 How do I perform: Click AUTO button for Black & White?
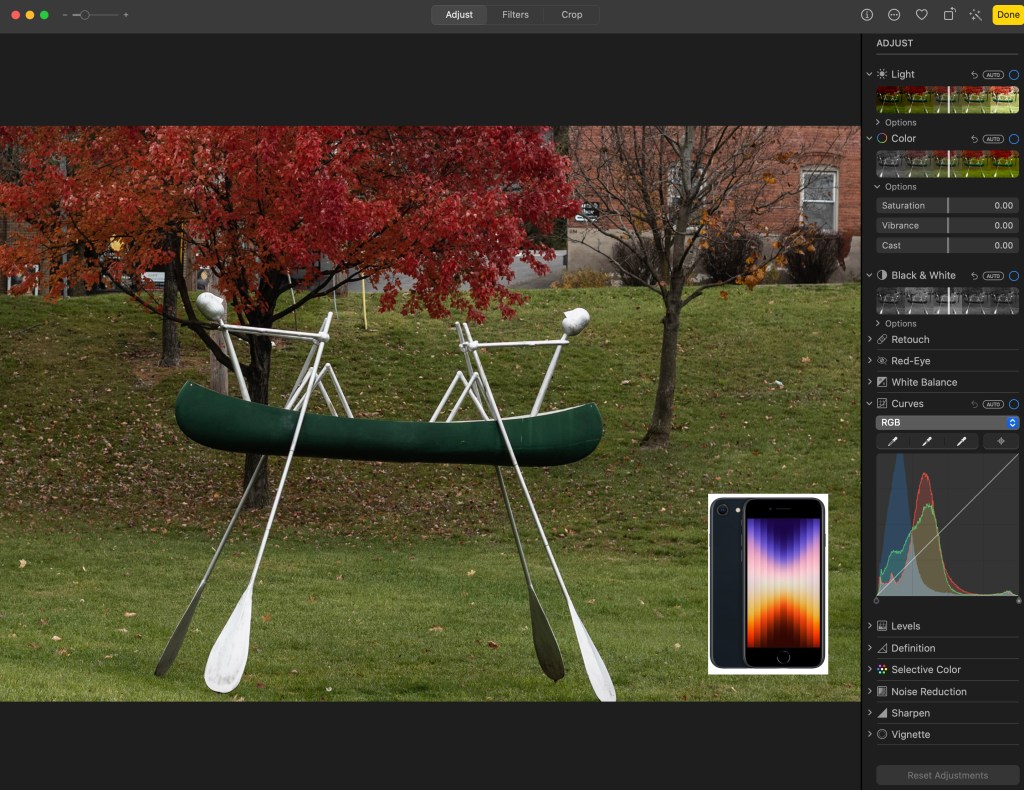click(x=993, y=276)
